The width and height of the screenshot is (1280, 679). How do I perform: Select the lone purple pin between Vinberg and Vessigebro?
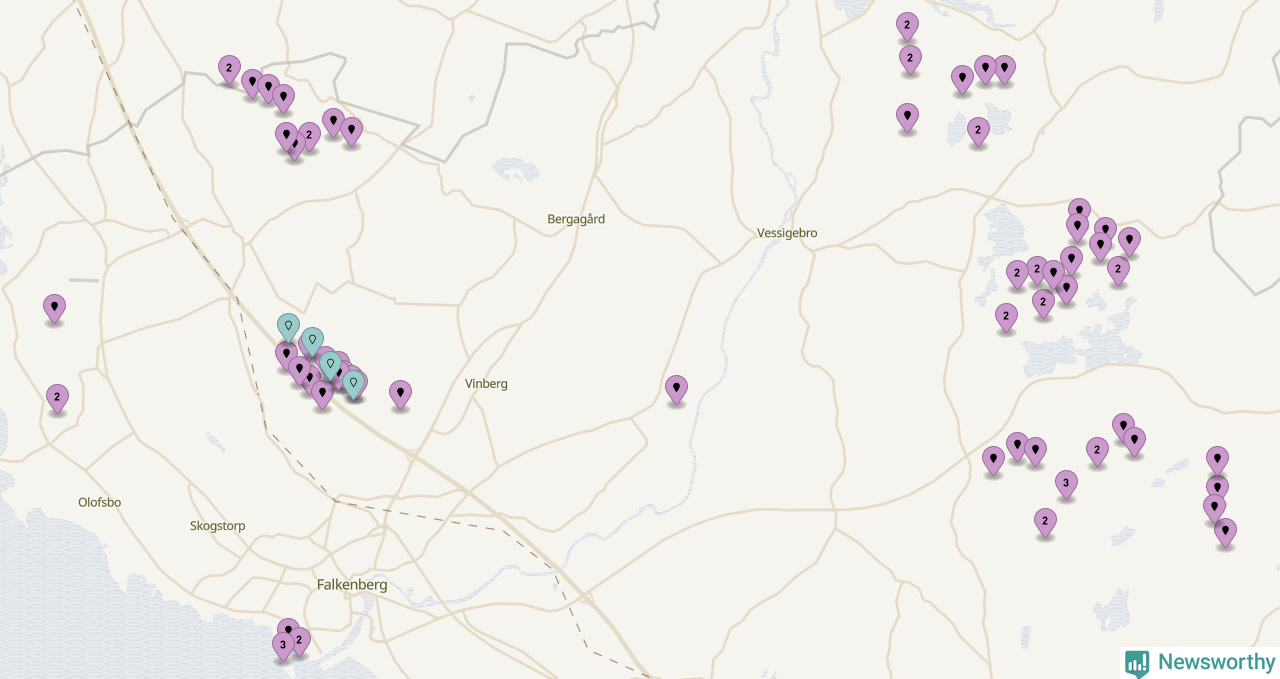677,389
